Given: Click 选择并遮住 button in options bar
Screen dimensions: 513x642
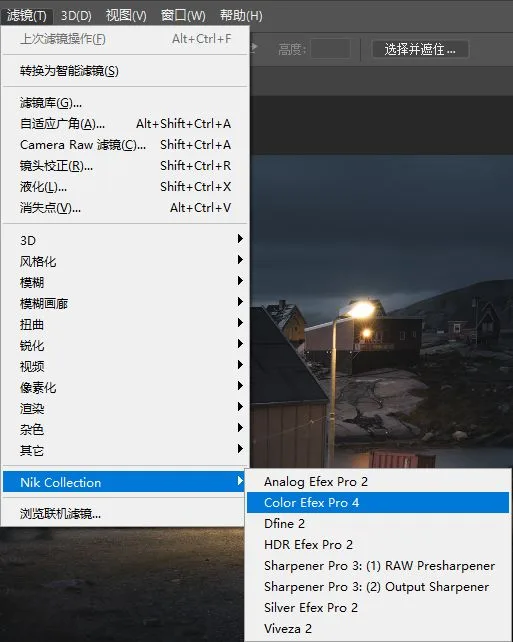Looking at the screenshot, I should tap(420, 50).
